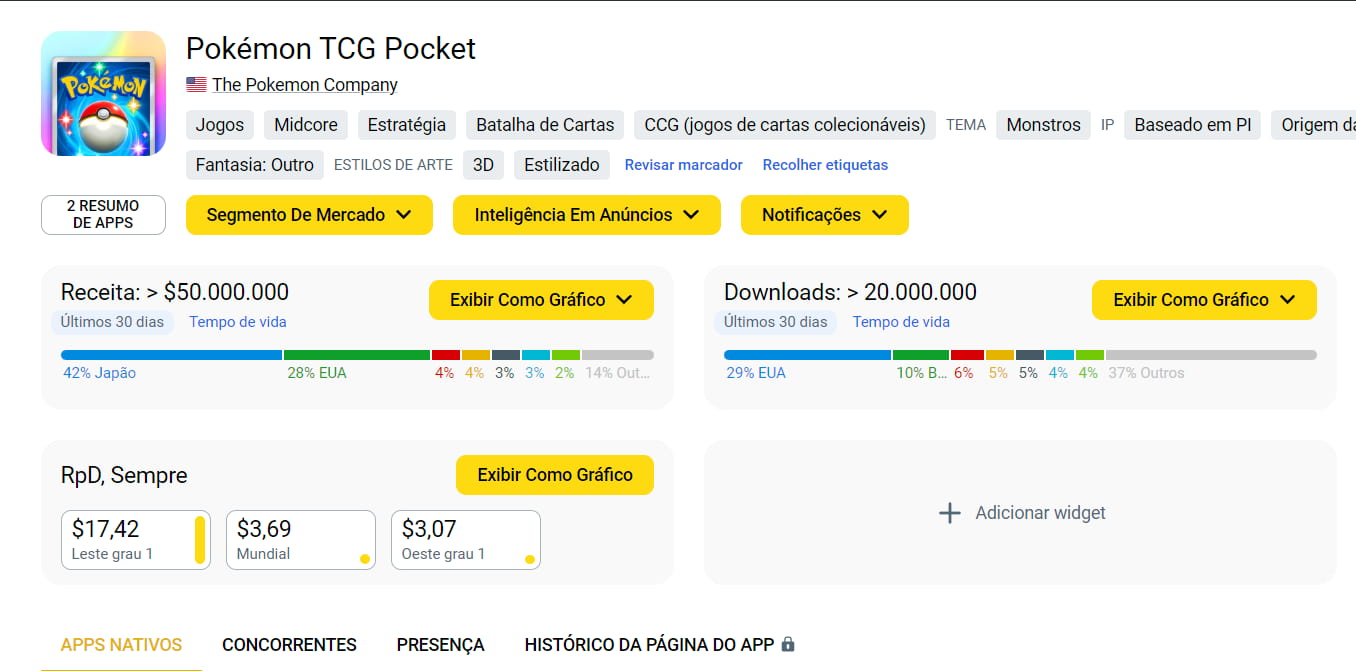Expand the Segmento De Mercado dropdown

pyautogui.click(x=309, y=215)
